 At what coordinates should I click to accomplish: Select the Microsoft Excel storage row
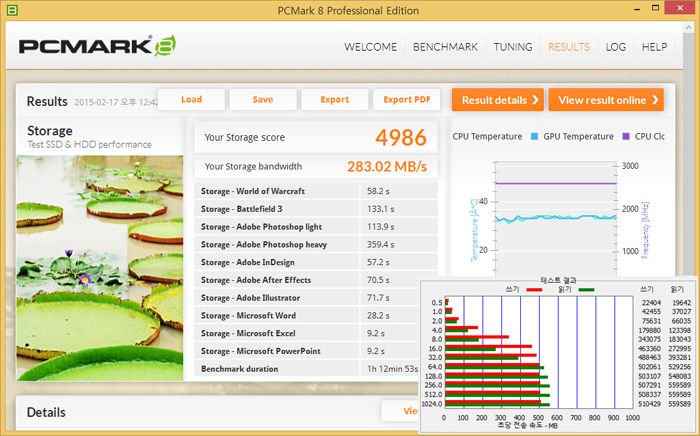pos(308,333)
